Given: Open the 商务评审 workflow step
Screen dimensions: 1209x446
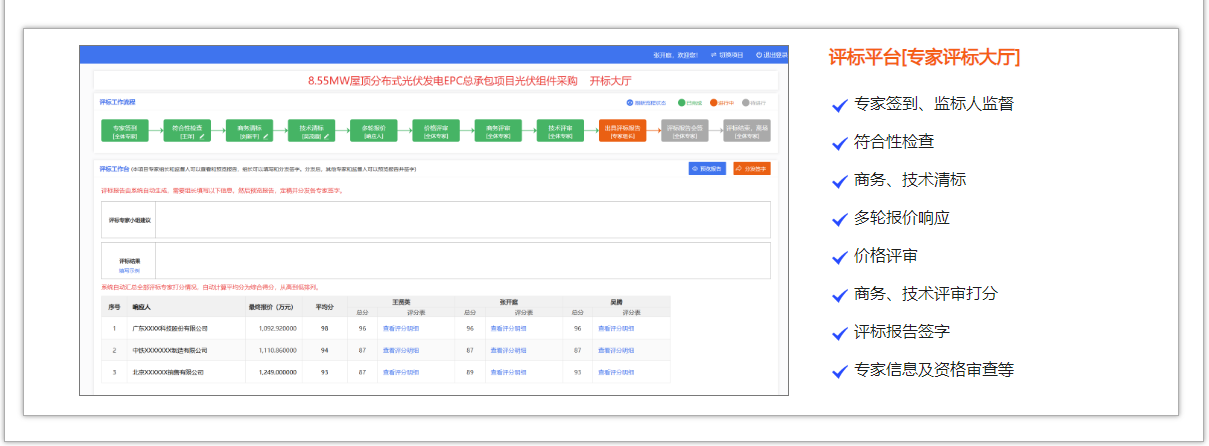Looking at the screenshot, I should (498, 131).
